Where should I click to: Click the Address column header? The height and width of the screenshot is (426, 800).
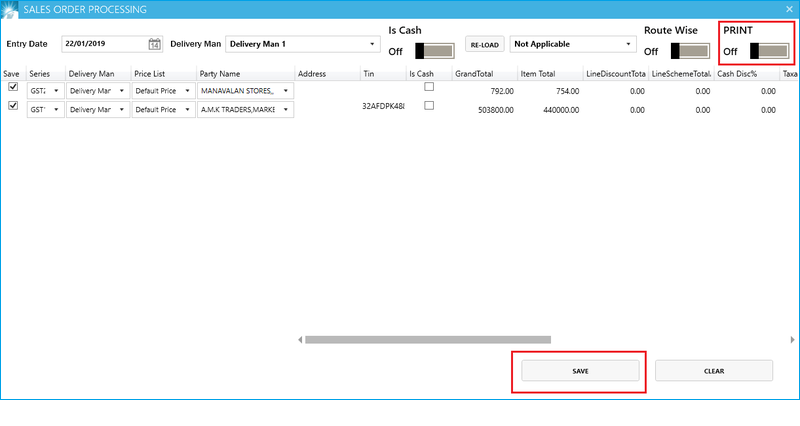(312, 74)
